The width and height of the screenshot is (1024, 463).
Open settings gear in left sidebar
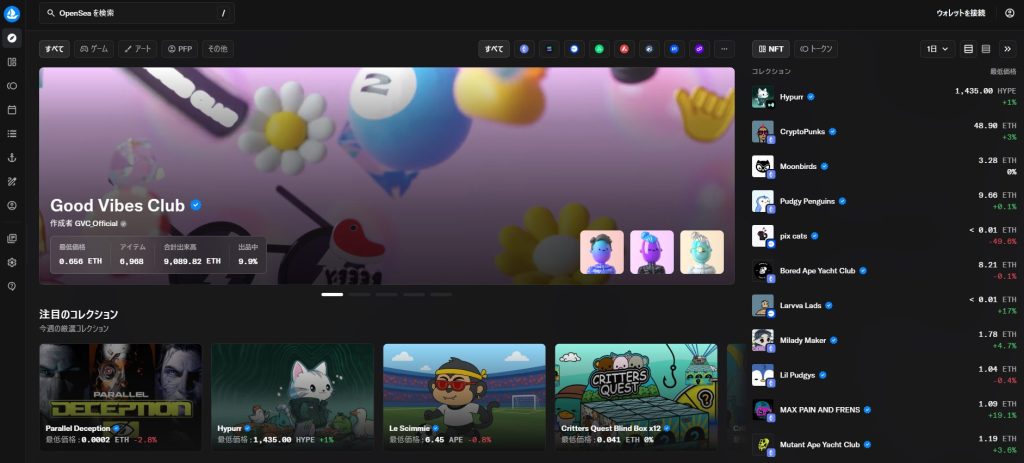[x=12, y=262]
